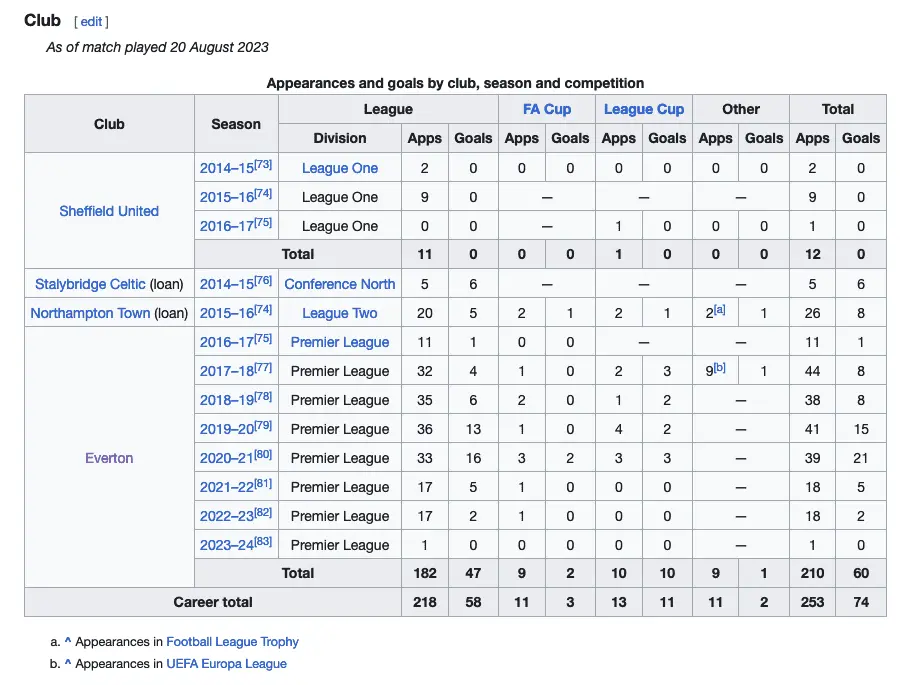Open the Everton club link

(x=109, y=458)
